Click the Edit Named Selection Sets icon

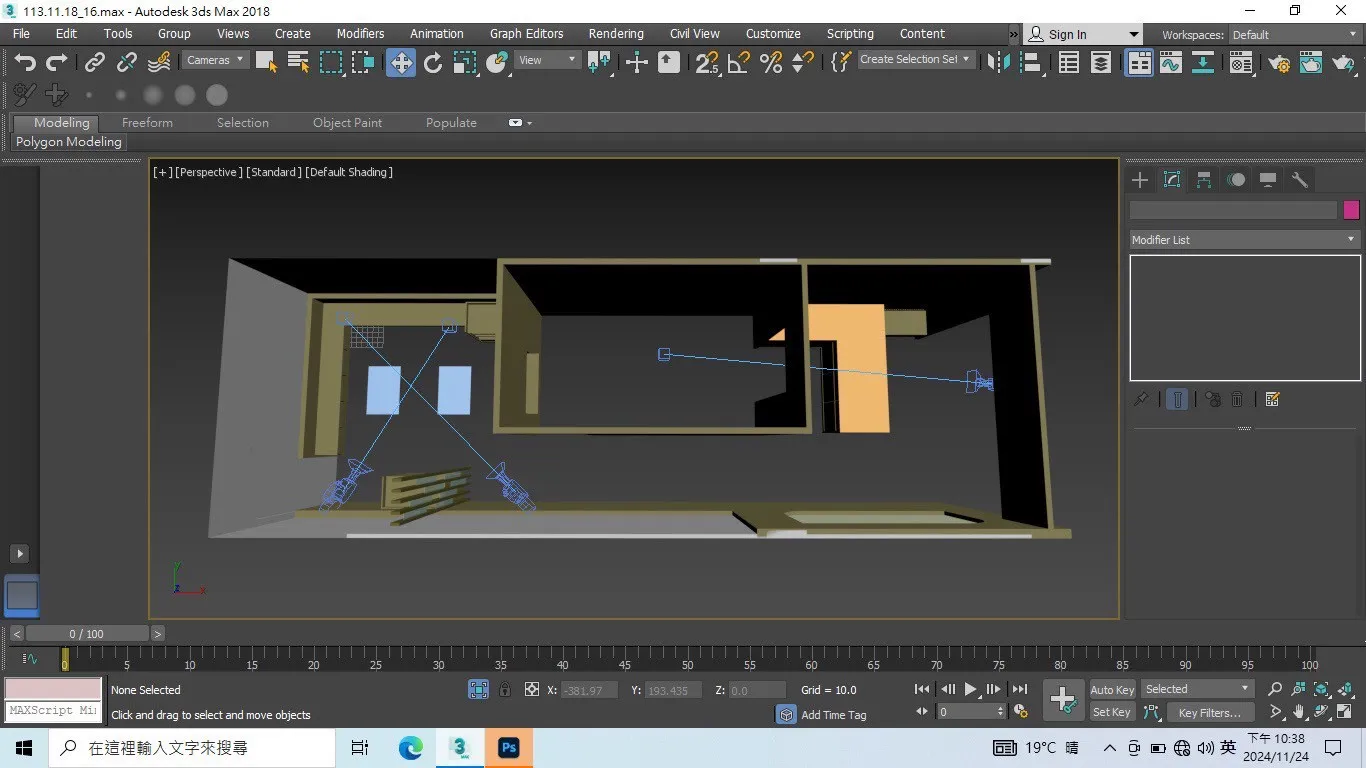[x=840, y=62]
